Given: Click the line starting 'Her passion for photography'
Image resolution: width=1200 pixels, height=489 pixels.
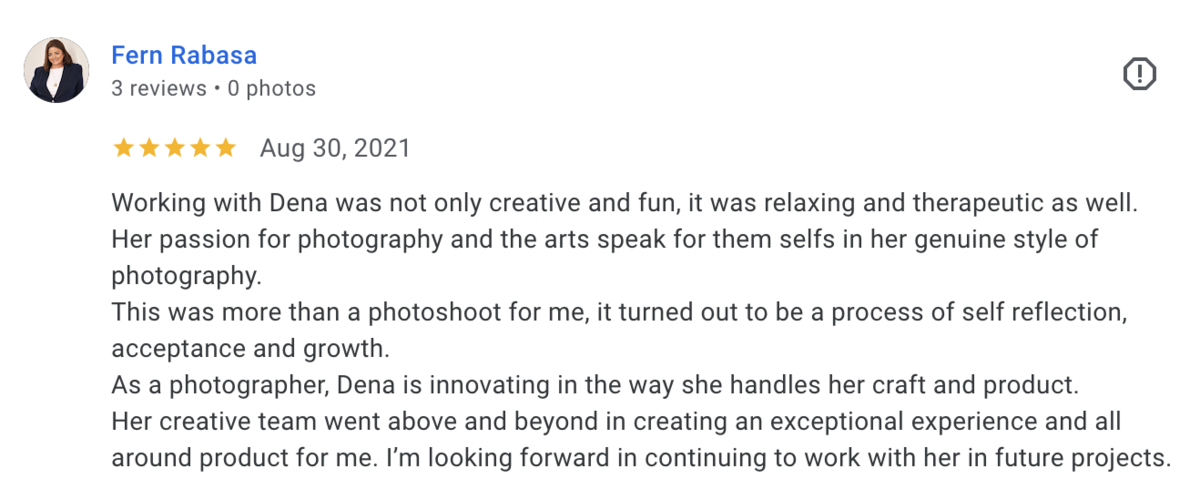Looking at the screenshot, I should click(605, 239).
